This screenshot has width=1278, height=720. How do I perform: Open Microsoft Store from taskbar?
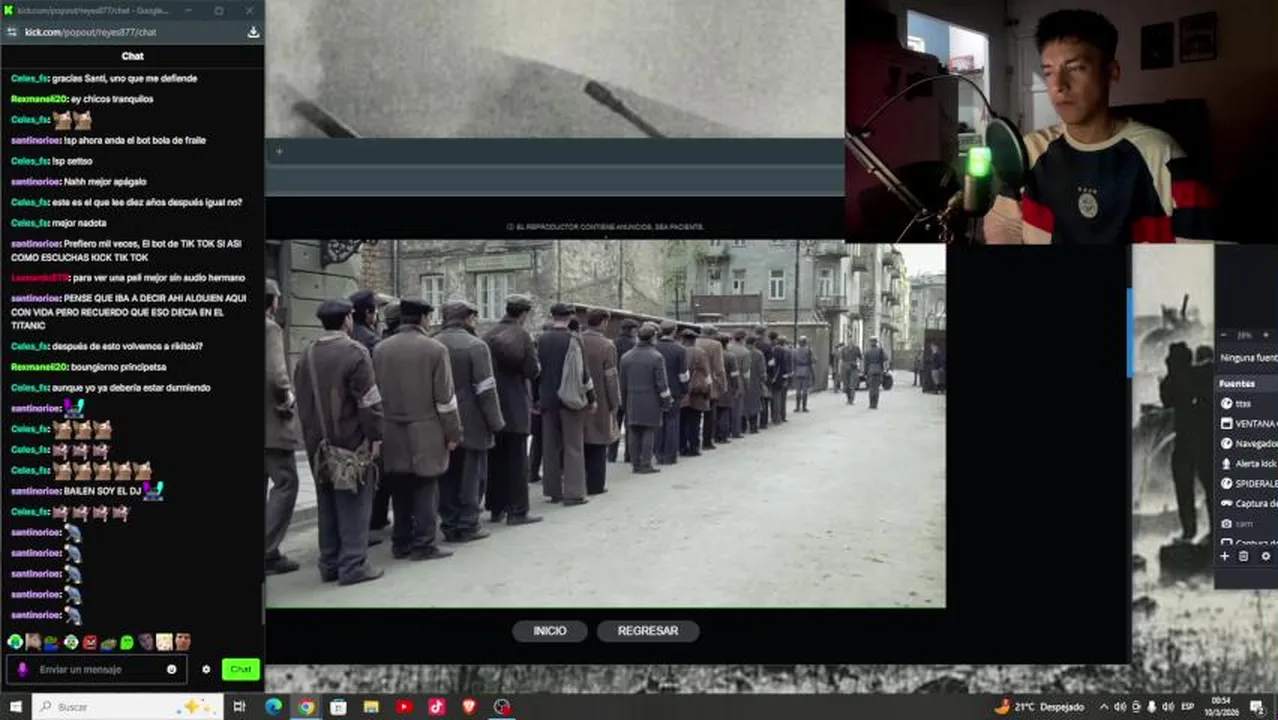click(339, 707)
